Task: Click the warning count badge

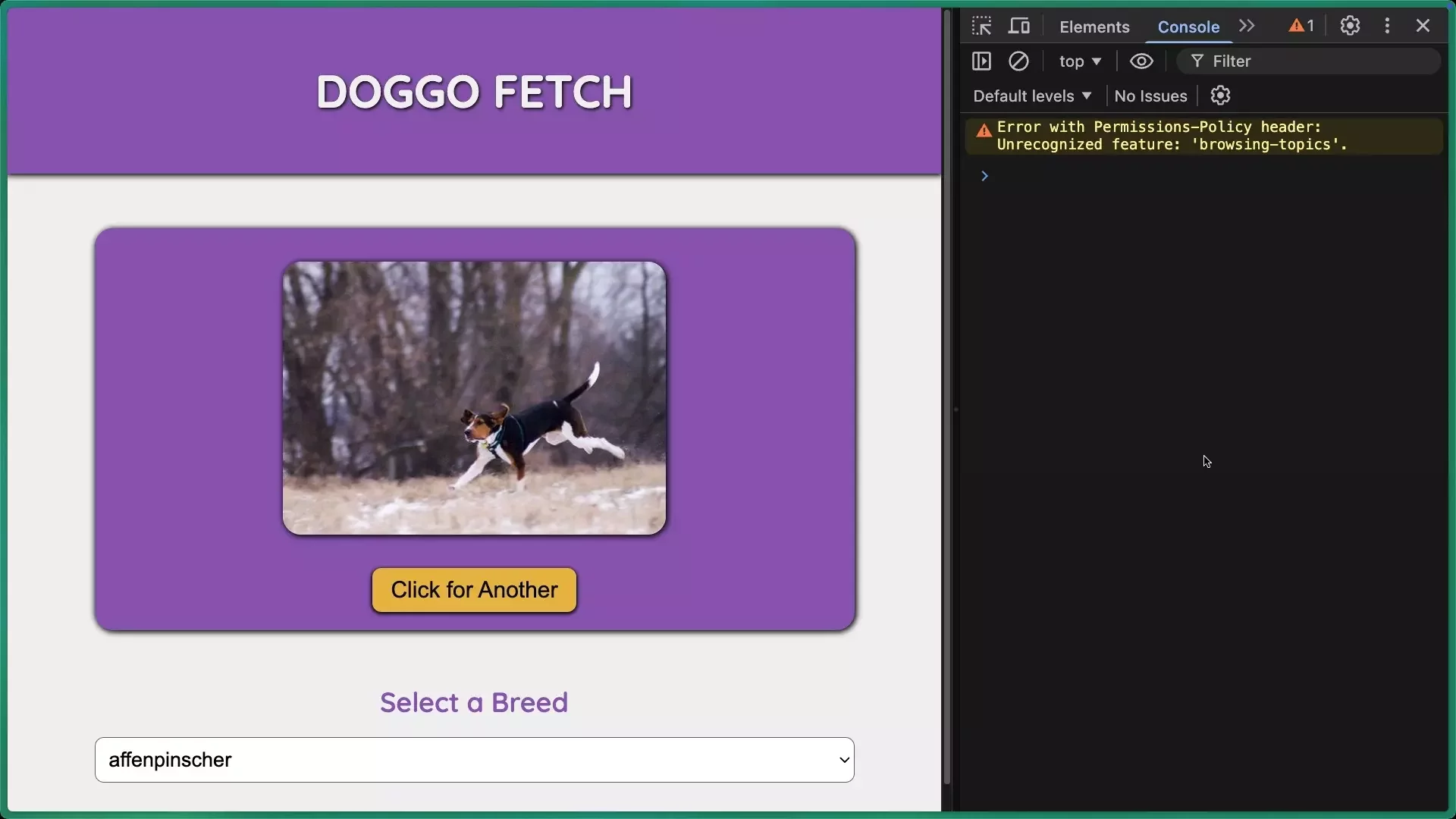Action: tap(1301, 26)
